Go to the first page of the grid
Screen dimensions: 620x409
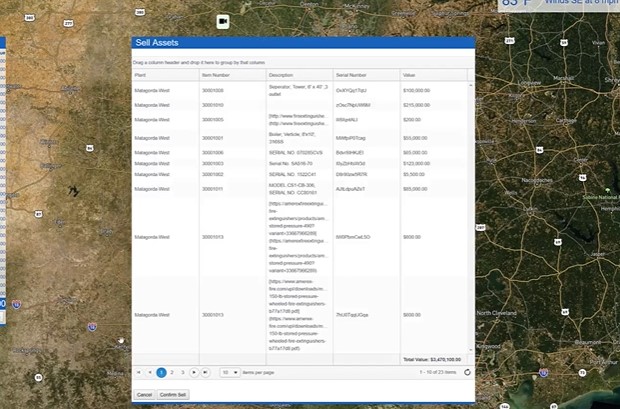(x=139, y=372)
